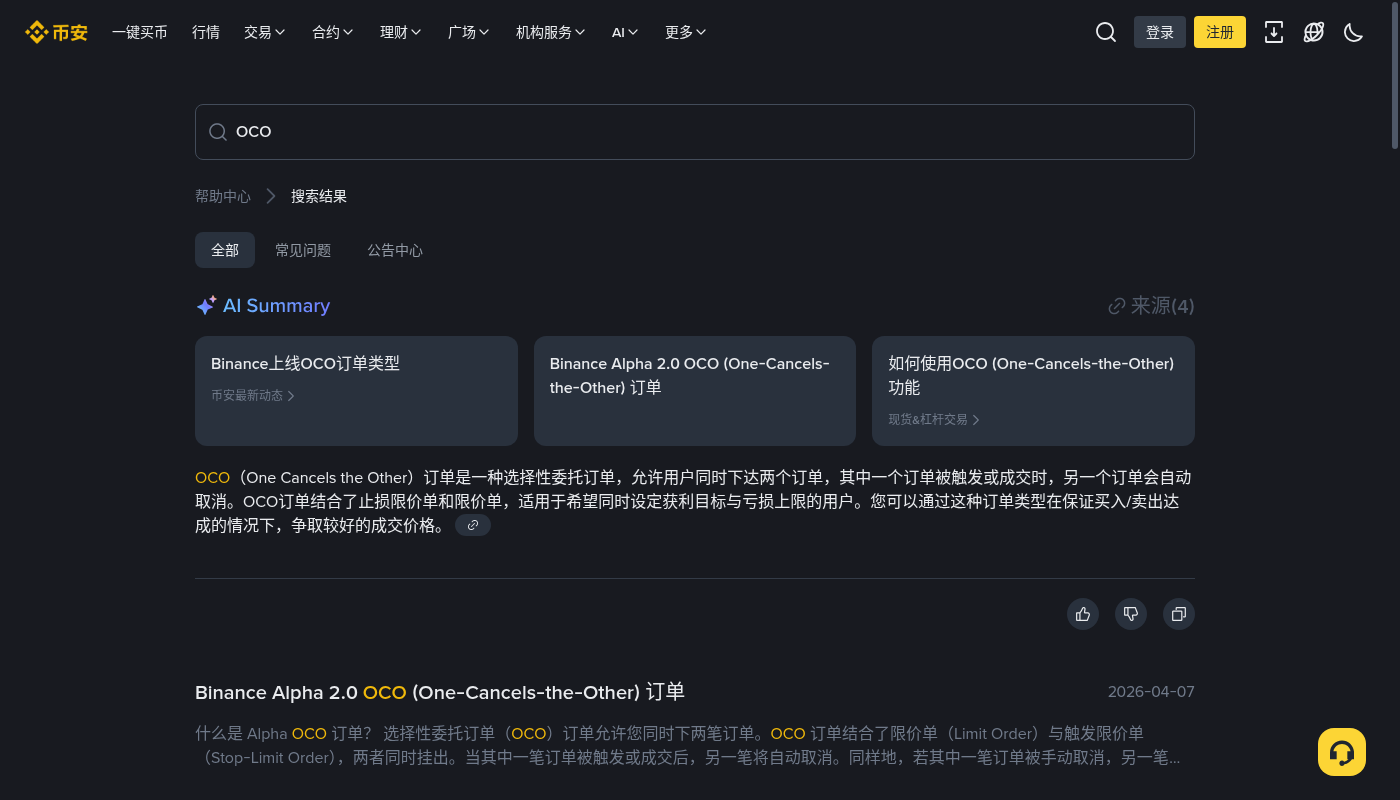1400x800 pixels.
Task: Open the 来源(4) sources link
Action: point(1151,306)
